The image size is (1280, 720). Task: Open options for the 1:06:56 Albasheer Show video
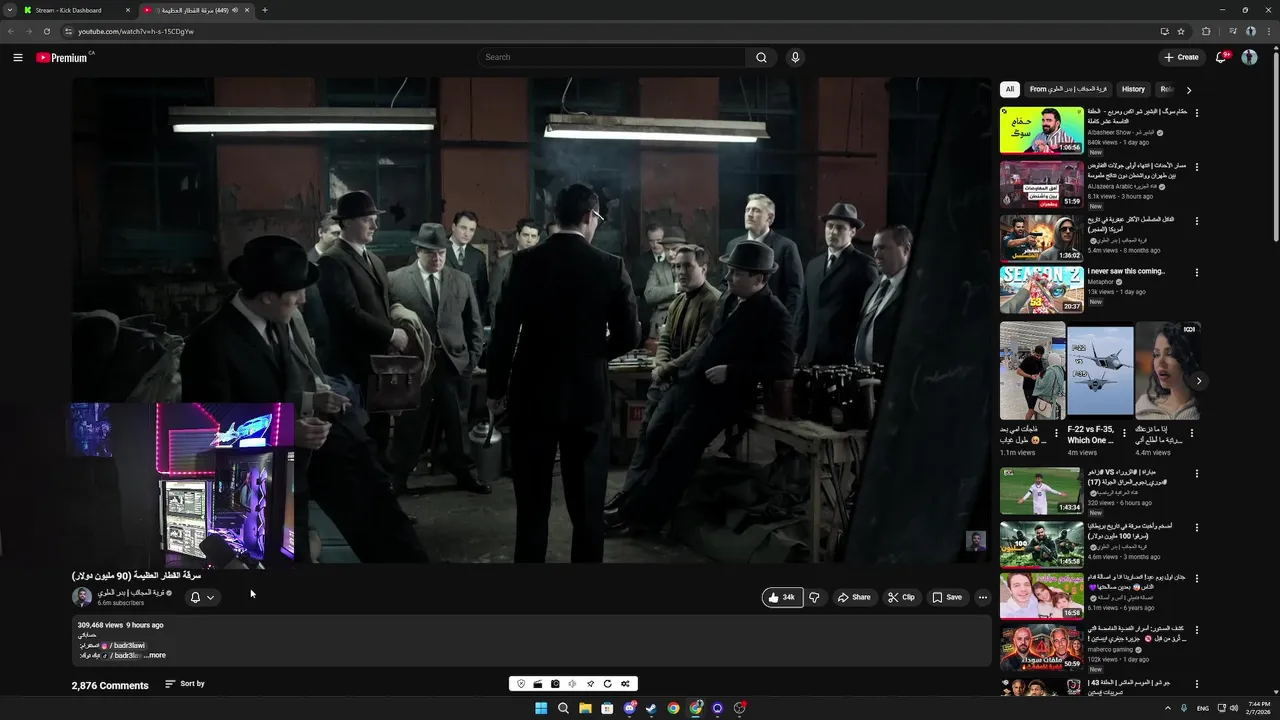[x=1196, y=113]
